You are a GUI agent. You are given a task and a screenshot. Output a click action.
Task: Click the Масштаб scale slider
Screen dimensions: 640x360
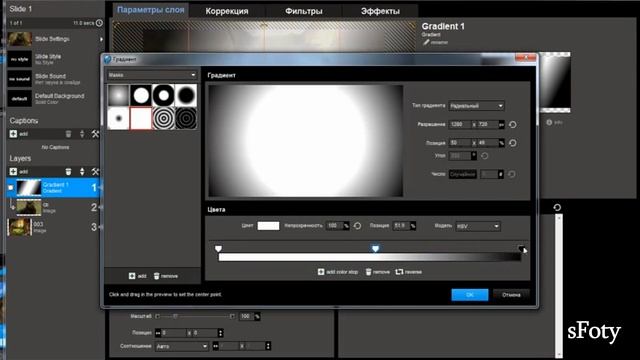194,316
